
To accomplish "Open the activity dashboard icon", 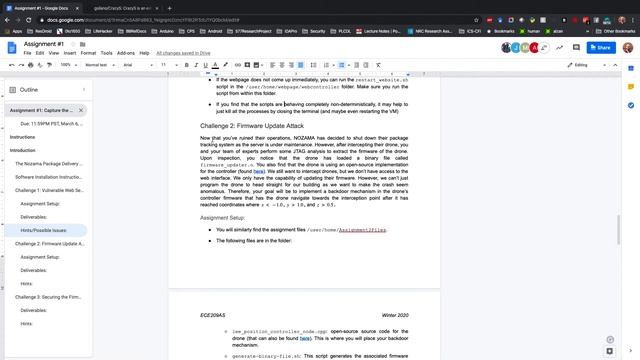I will coord(560,48).
